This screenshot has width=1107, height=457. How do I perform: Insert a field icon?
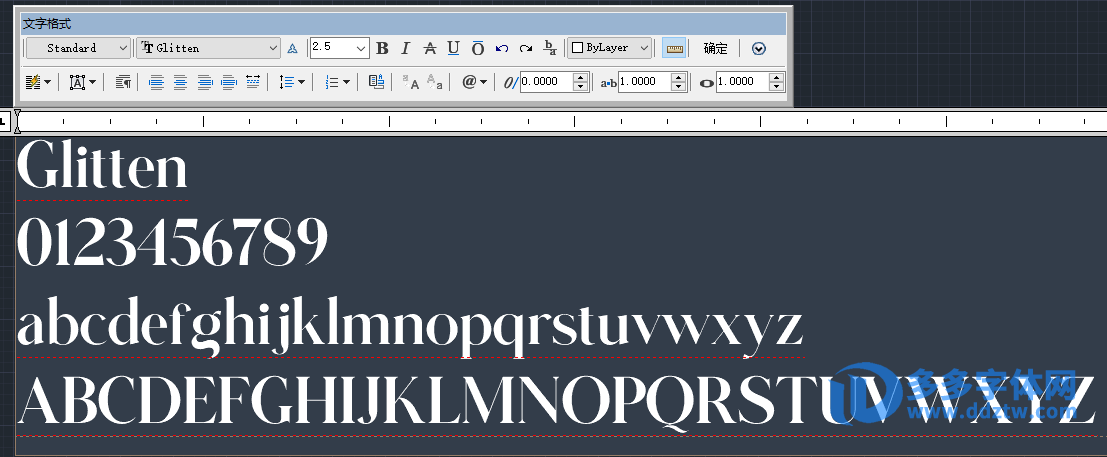(376, 82)
